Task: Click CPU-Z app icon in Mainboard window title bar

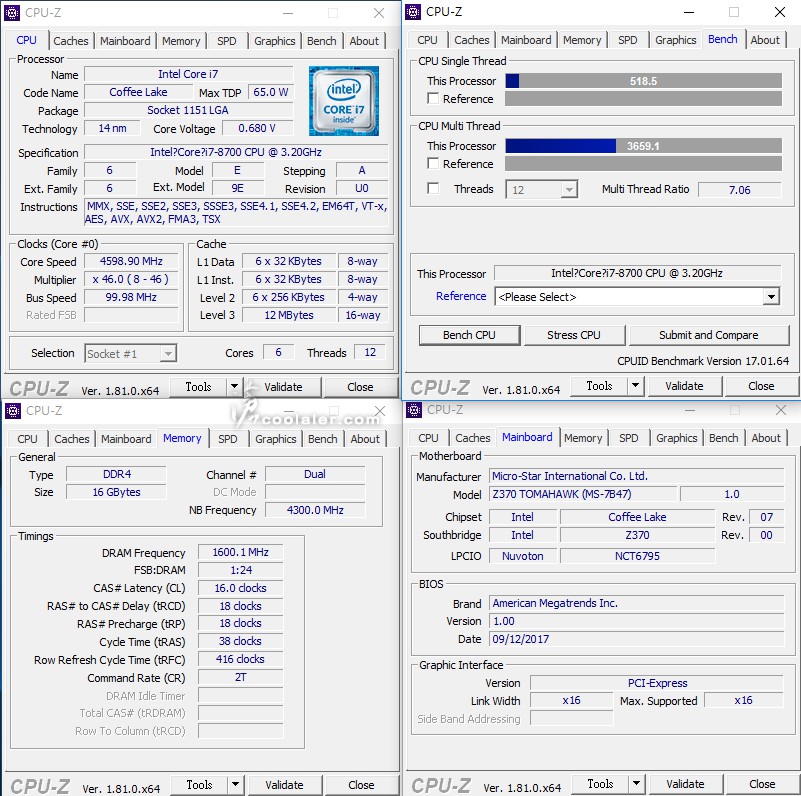Action: point(414,409)
